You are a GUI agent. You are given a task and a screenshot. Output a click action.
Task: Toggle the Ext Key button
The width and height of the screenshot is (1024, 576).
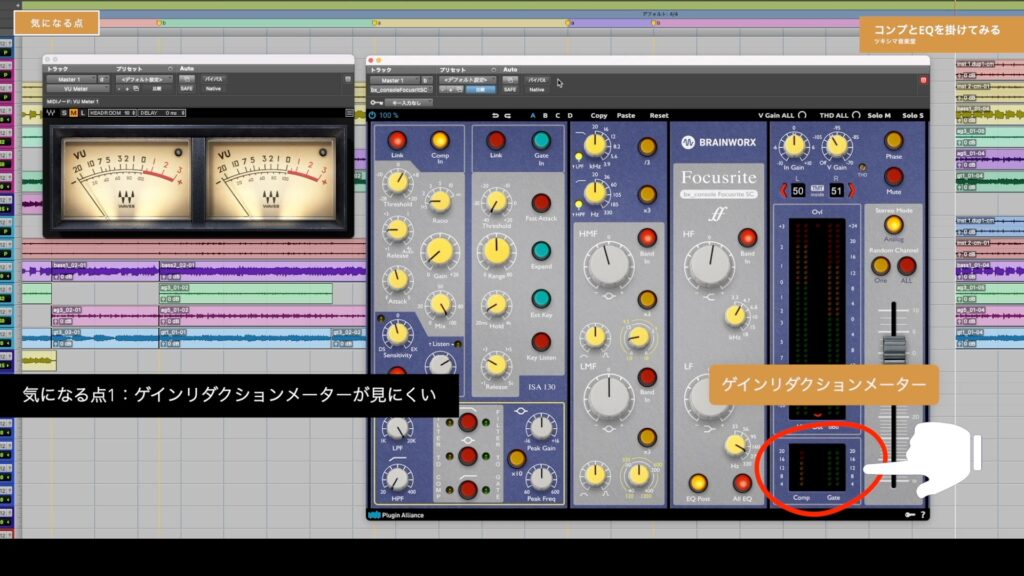541,298
